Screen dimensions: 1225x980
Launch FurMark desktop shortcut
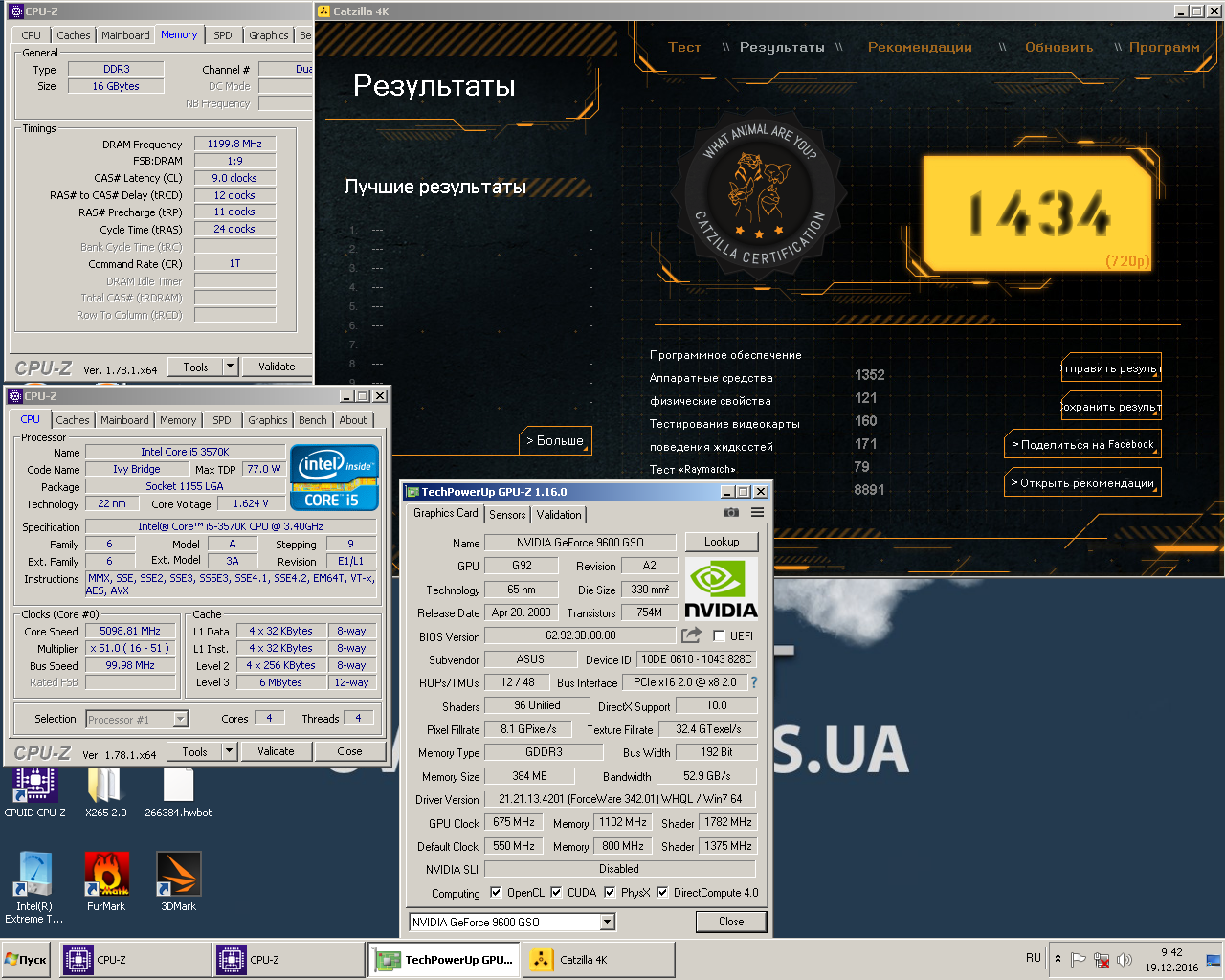[x=106, y=882]
